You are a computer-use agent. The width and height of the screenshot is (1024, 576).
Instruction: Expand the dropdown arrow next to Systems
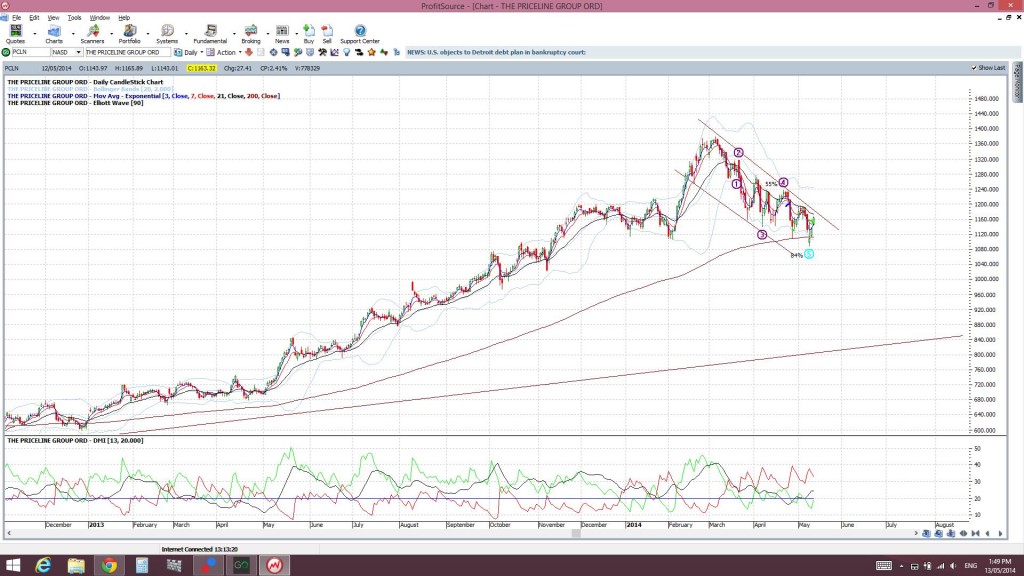(187, 33)
